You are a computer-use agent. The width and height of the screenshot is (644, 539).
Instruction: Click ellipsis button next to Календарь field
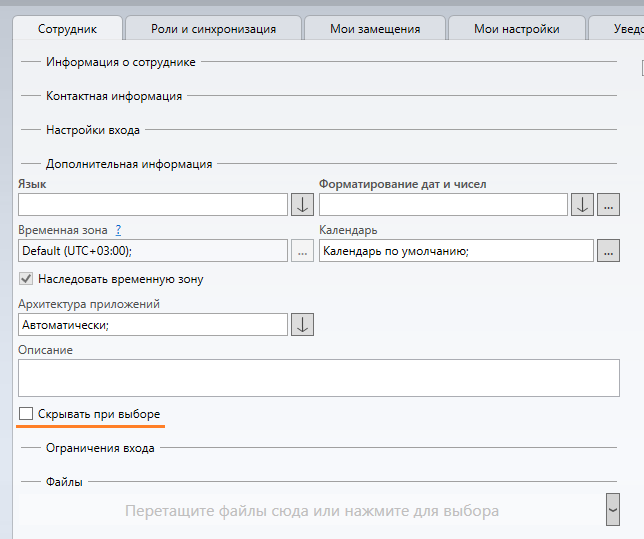[608, 251]
